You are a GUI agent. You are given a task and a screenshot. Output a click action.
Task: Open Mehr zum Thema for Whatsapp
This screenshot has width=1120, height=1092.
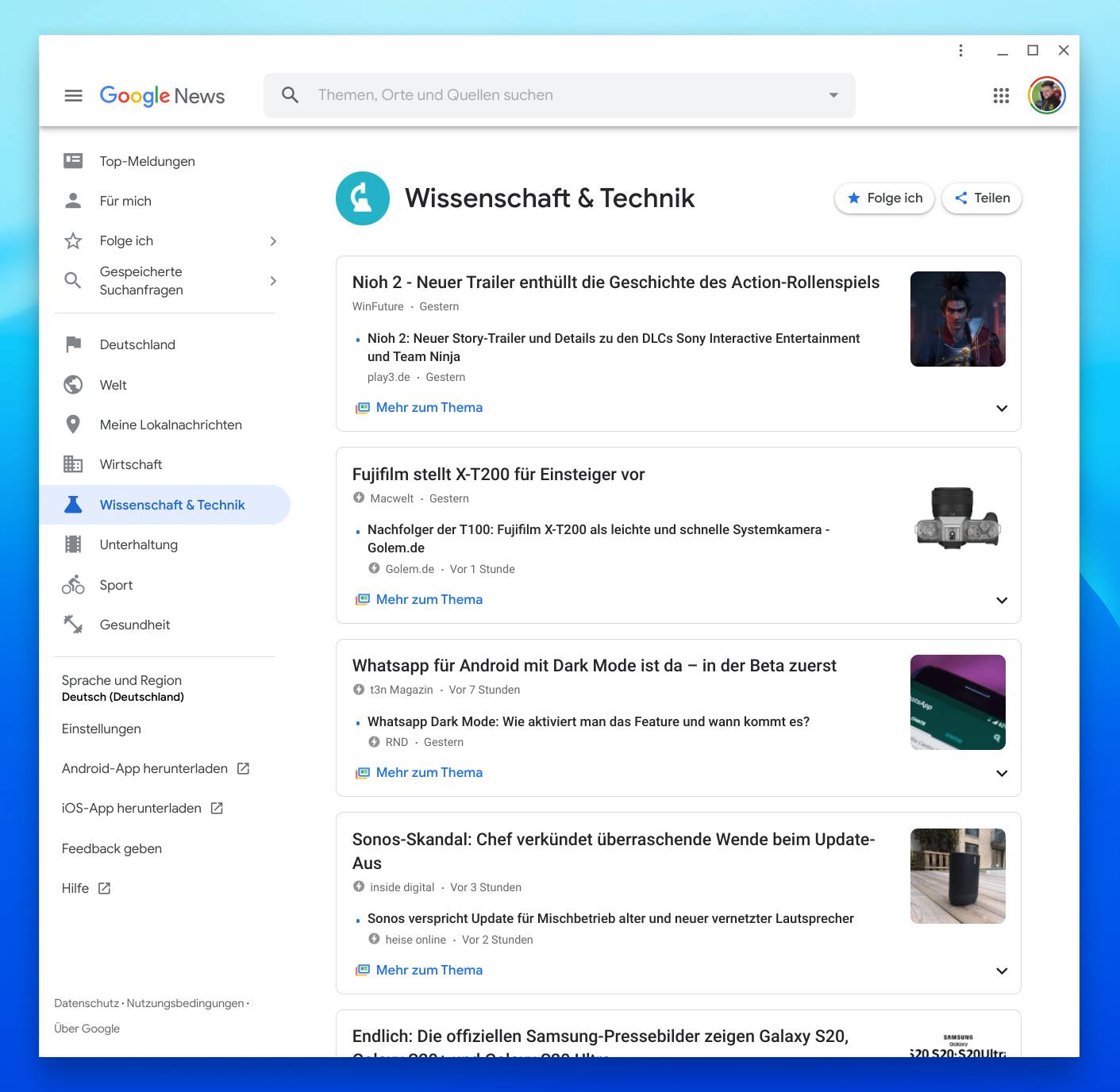pyautogui.click(x=429, y=772)
